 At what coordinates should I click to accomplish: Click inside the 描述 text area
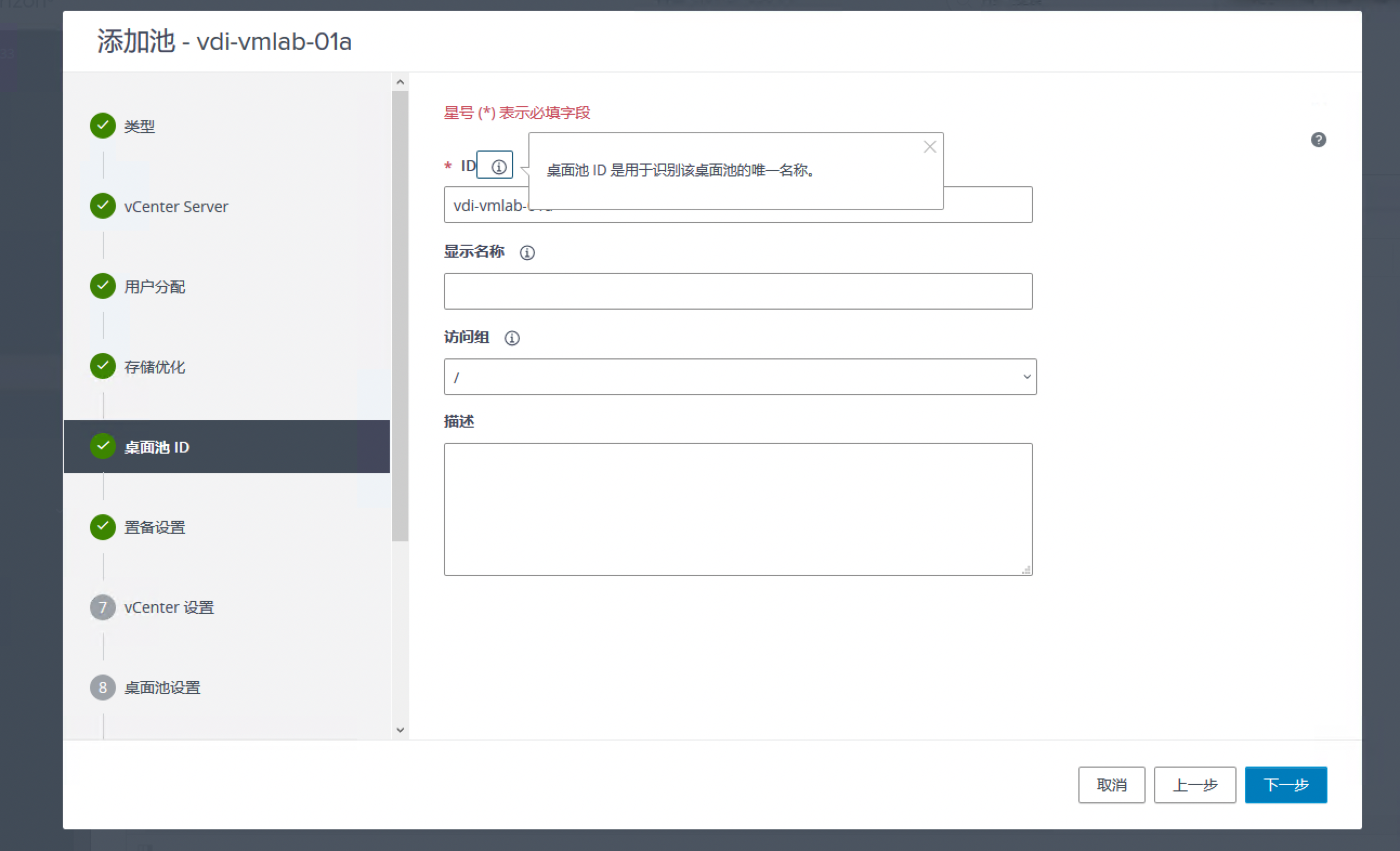(737, 509)
